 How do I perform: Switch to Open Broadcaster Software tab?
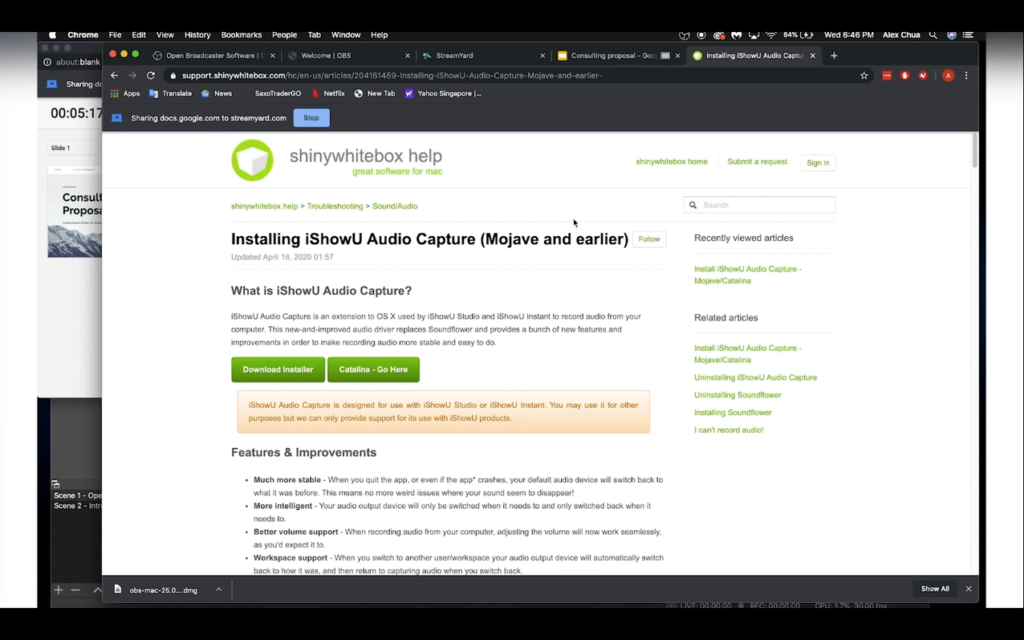[214, 56]
